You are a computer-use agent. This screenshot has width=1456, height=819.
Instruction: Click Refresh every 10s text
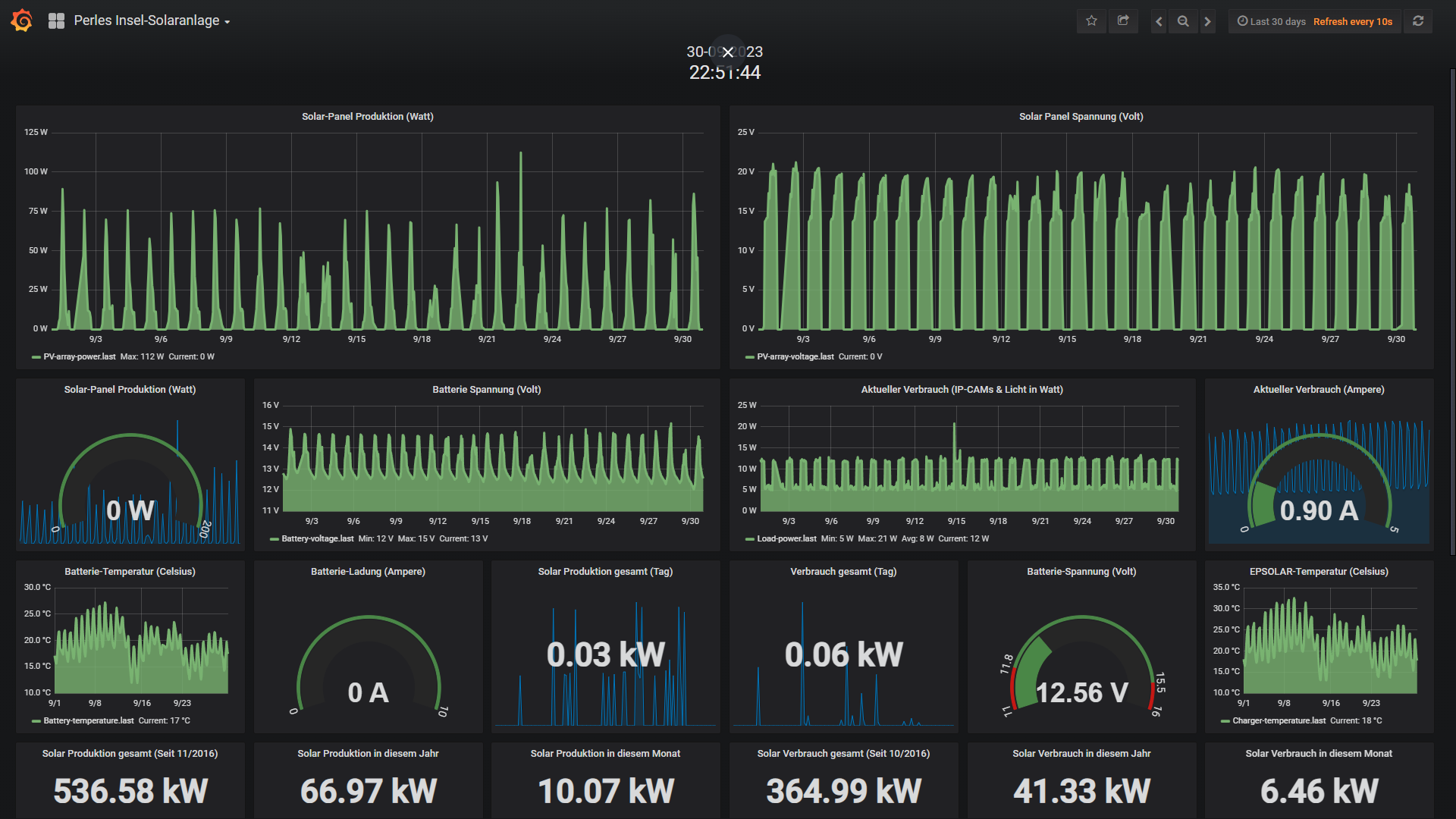pos(1352,22)
